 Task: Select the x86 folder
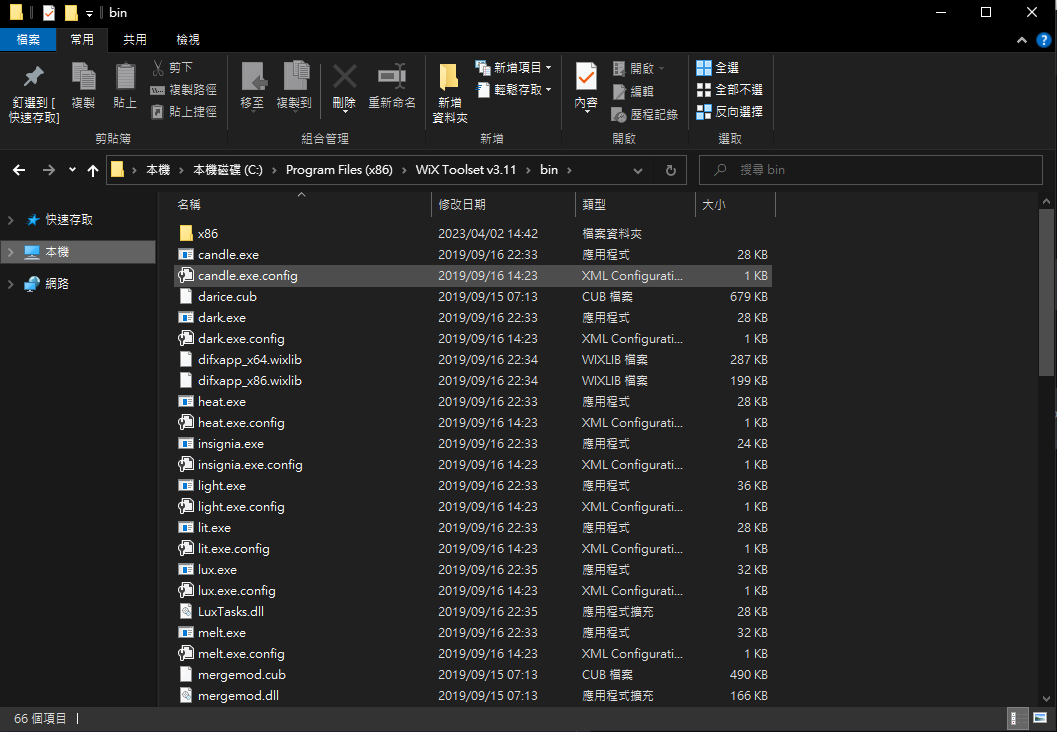point(472,233)
